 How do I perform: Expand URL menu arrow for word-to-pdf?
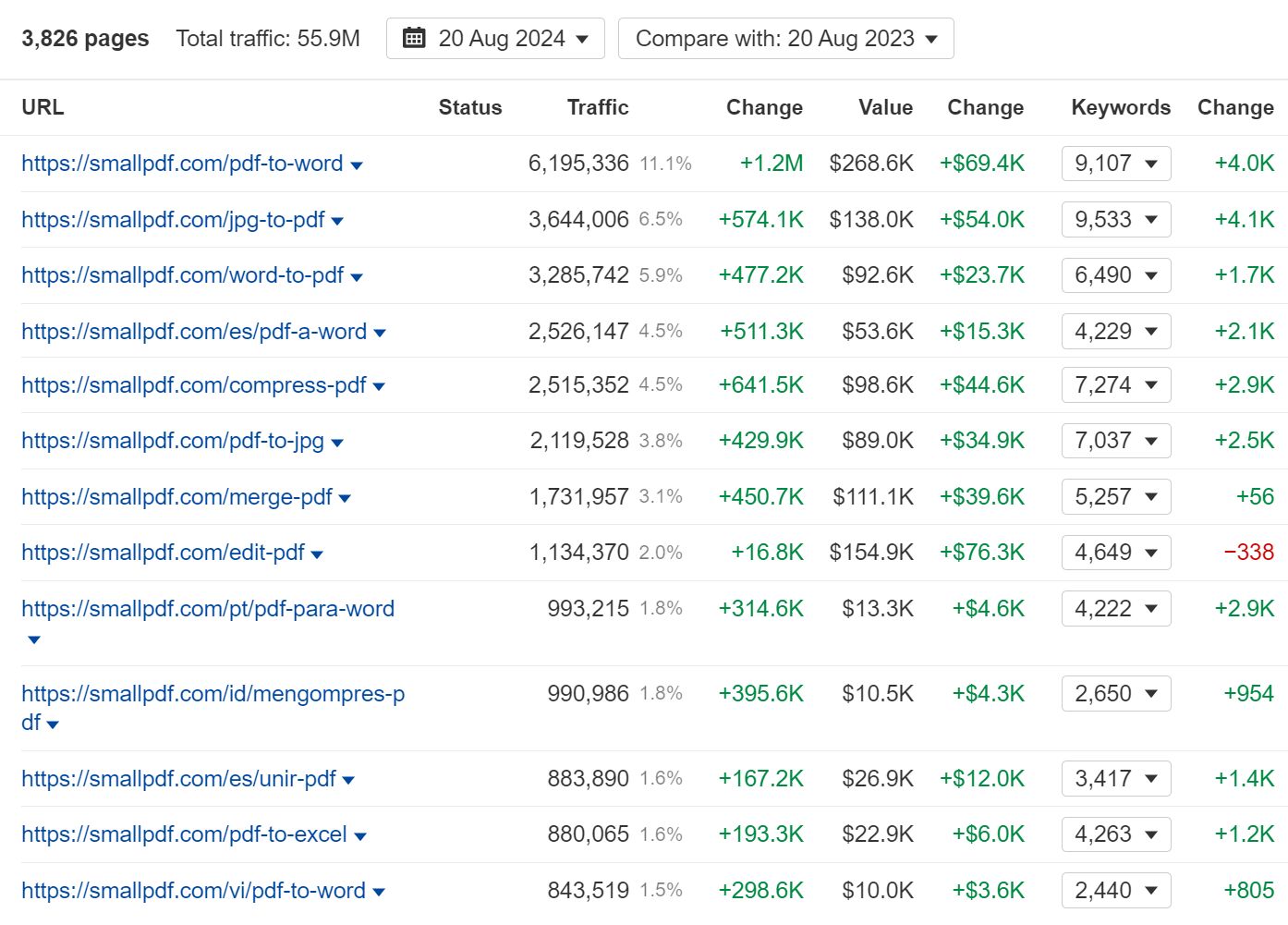tap(357, 277)
